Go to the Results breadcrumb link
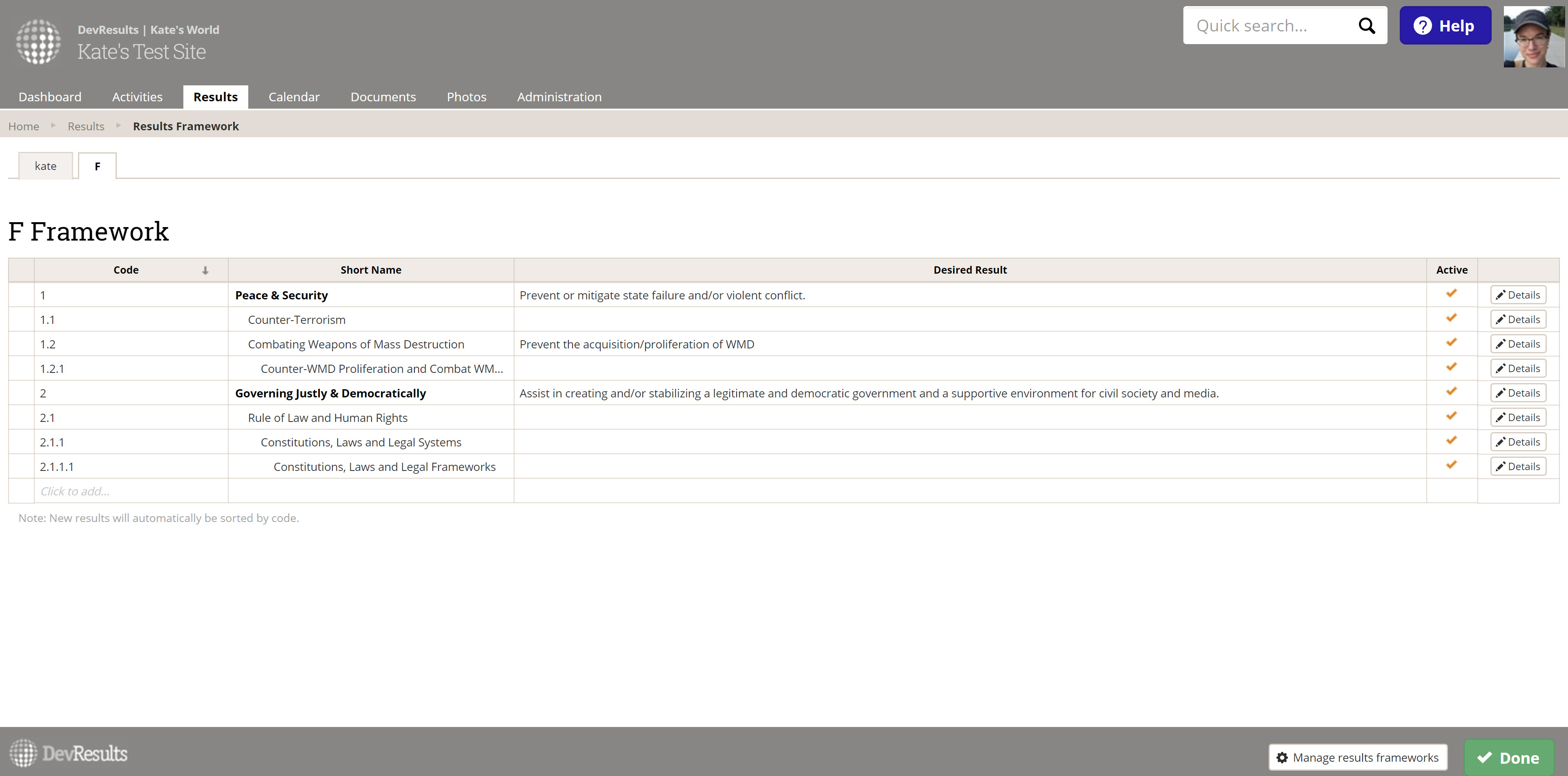 pyautogui.click(x=86, y=126)
